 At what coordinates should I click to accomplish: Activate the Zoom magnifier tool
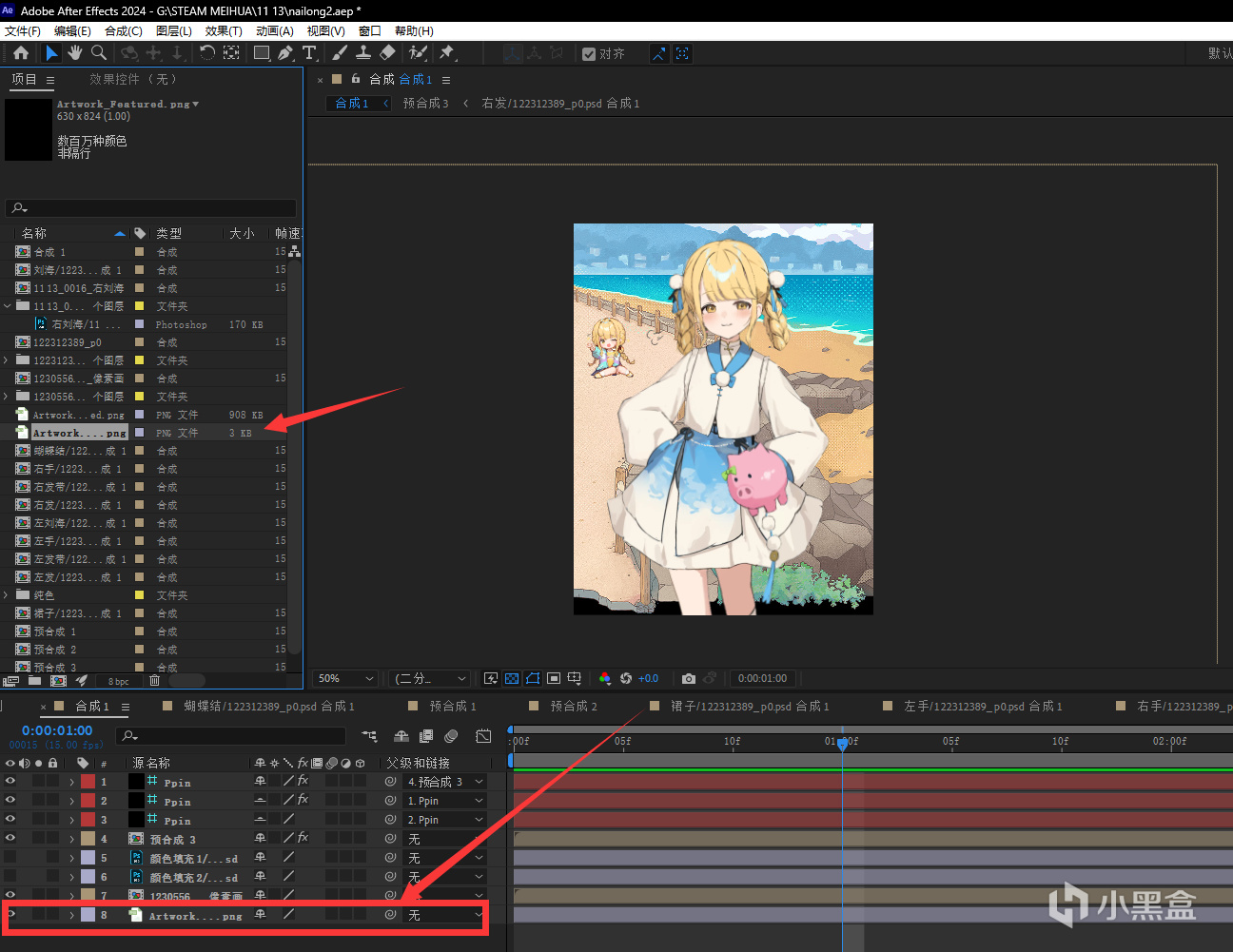98,53
